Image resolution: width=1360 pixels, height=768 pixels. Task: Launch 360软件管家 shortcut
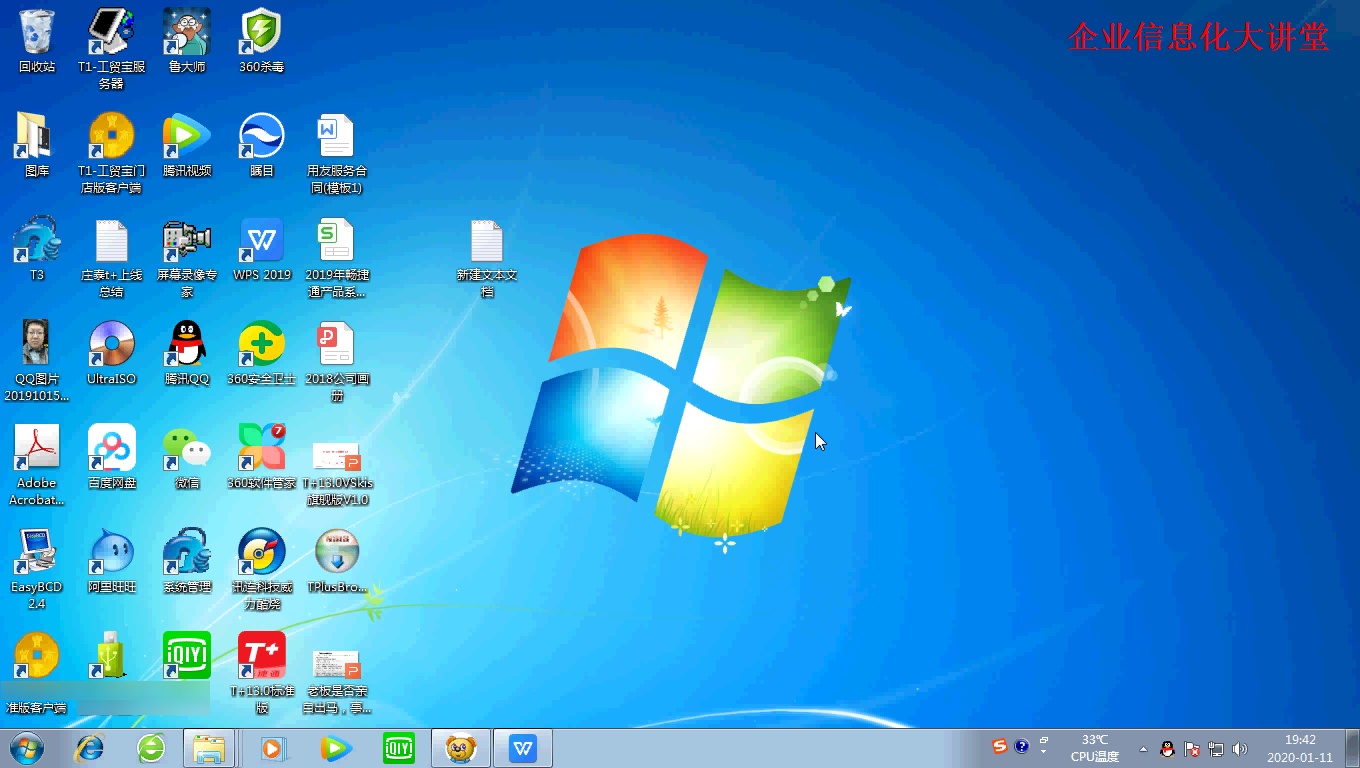pos(262,457)
